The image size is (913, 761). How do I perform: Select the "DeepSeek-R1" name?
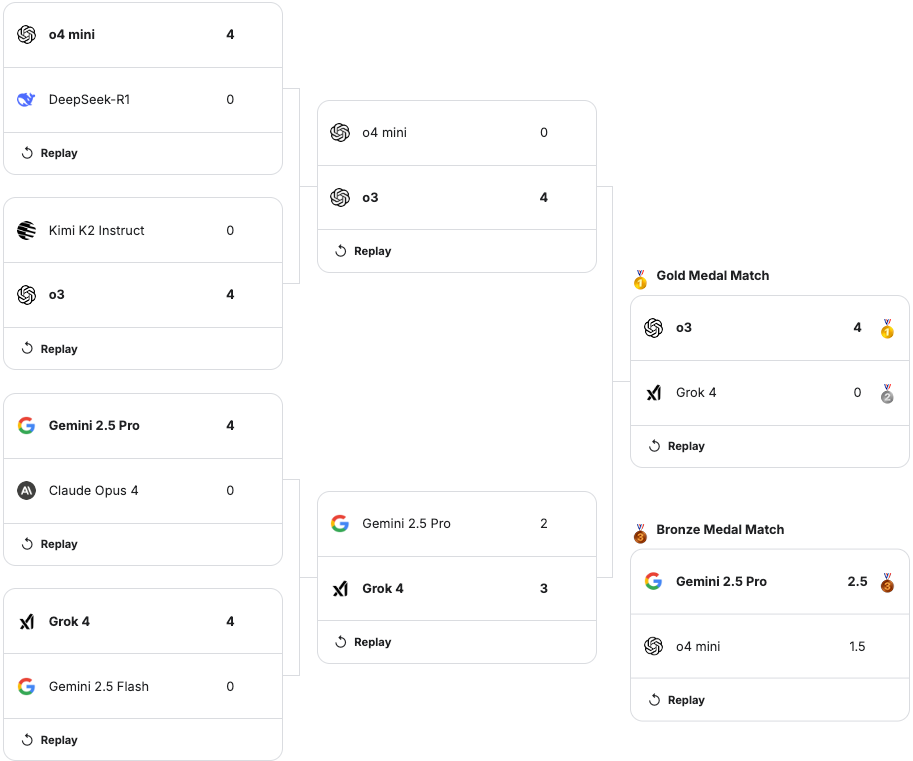[x=90, y=100]
